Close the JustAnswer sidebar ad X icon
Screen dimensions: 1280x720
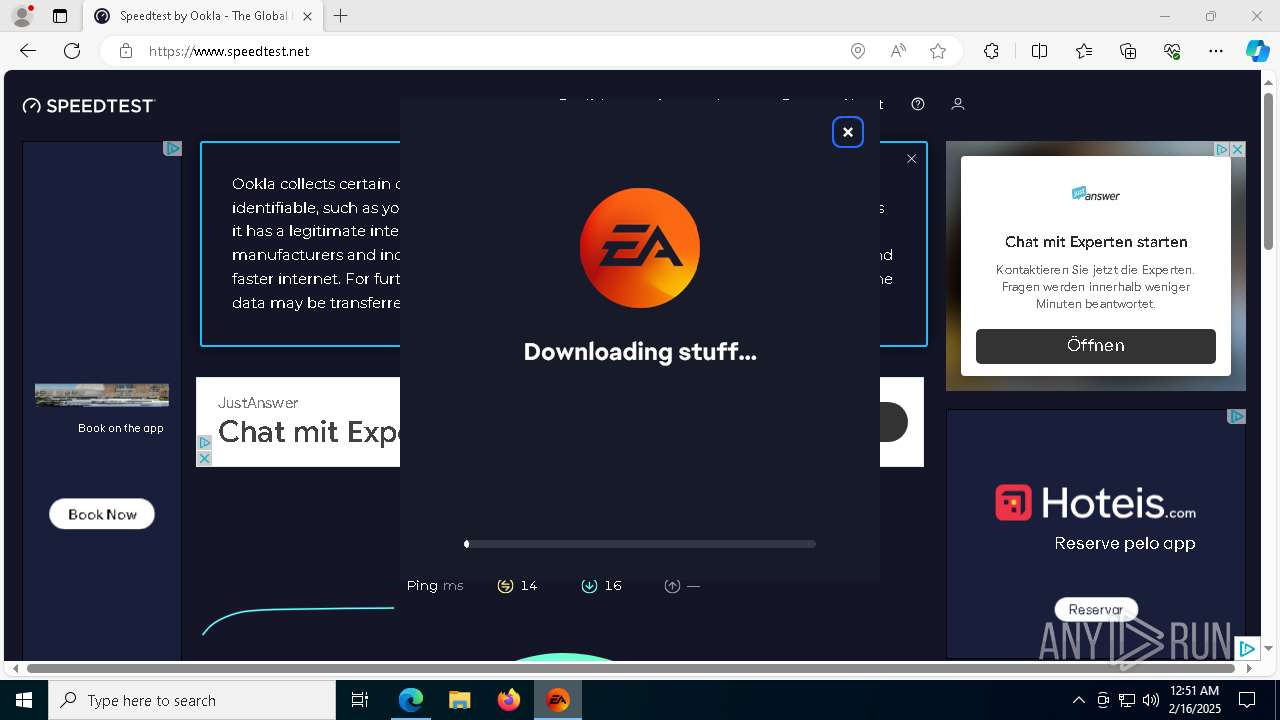click(1237, 149)
